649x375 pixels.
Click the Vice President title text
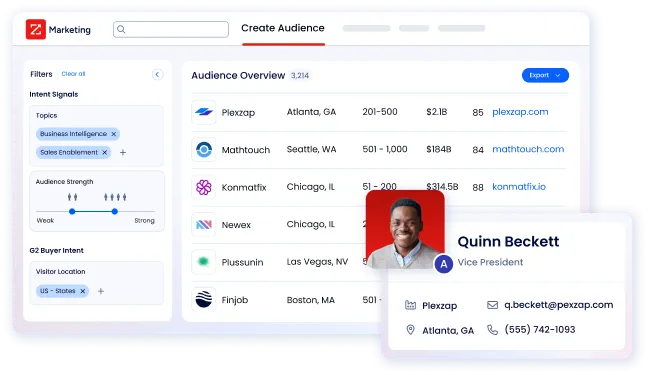[x=490, y=262]
